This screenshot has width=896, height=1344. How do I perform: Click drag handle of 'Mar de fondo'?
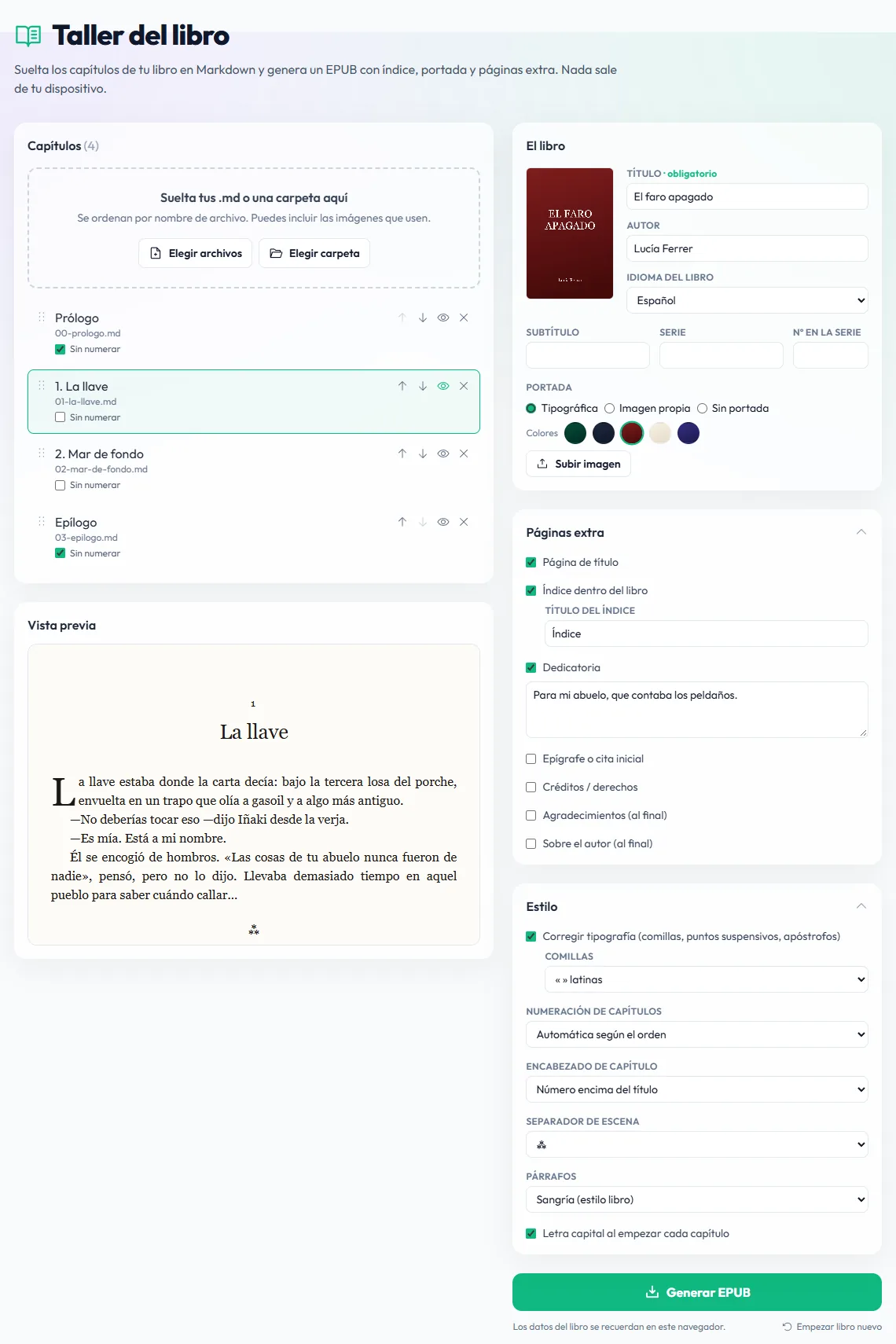[42, 453]
